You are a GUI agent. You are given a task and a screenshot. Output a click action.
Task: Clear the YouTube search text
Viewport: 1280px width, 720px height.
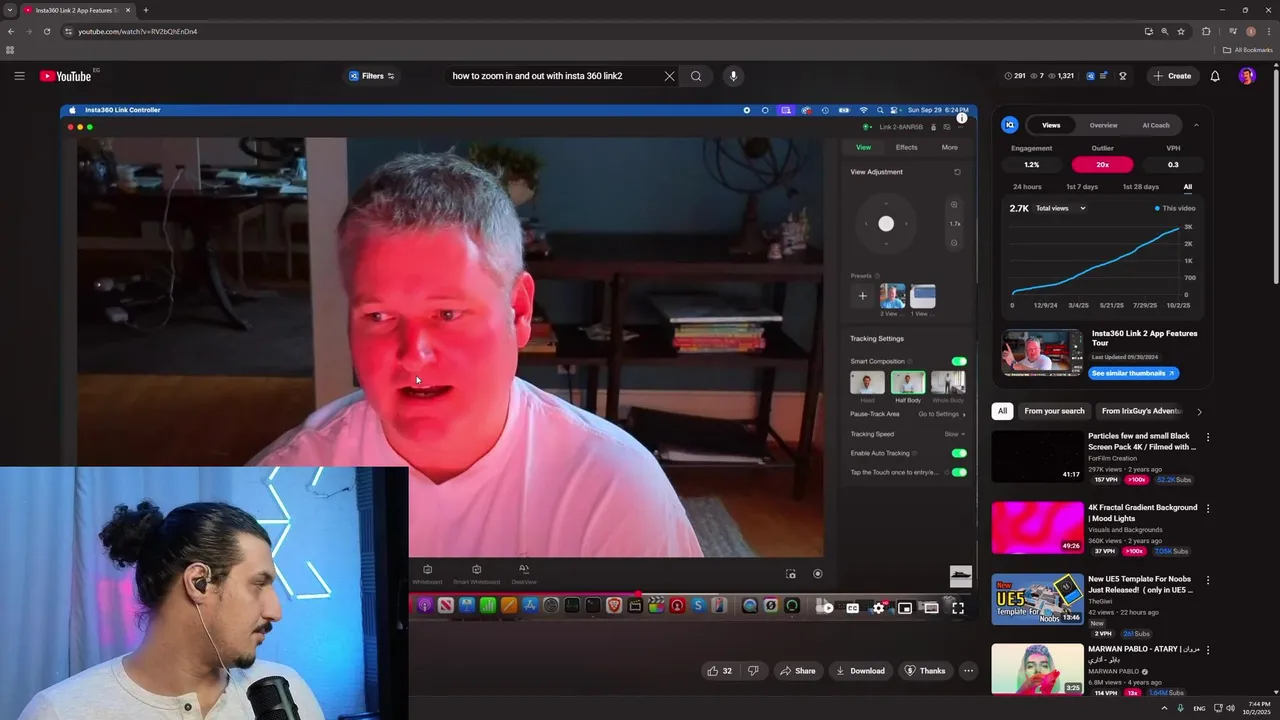[669, 76]
